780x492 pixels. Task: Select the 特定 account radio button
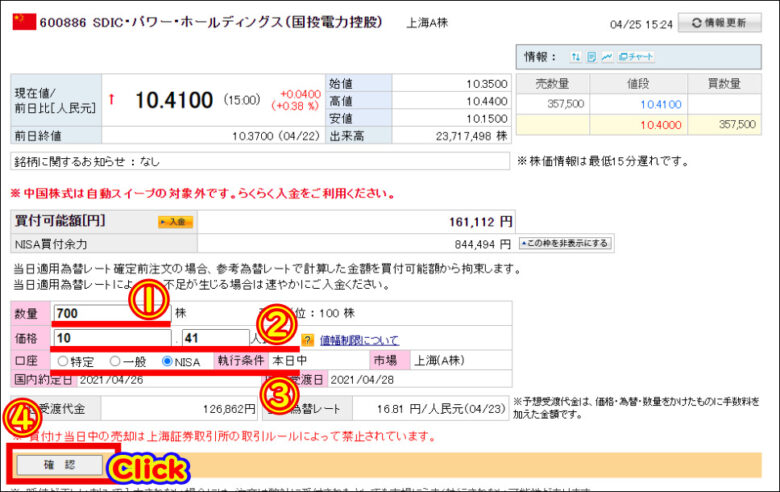(x=63, y=361)
